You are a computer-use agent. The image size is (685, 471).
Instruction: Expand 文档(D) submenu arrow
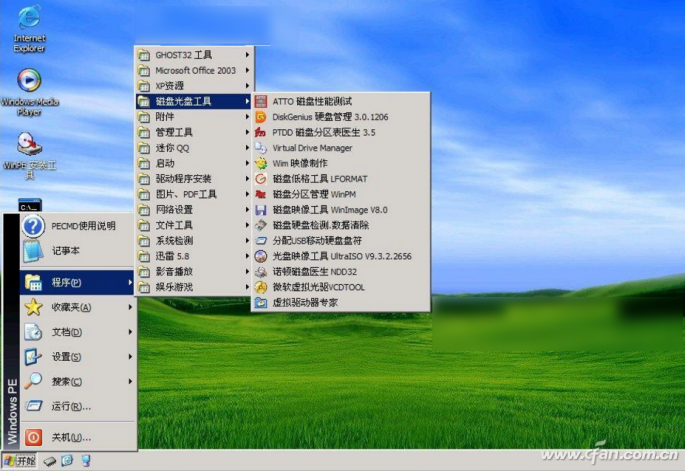(x=130, y=332)
